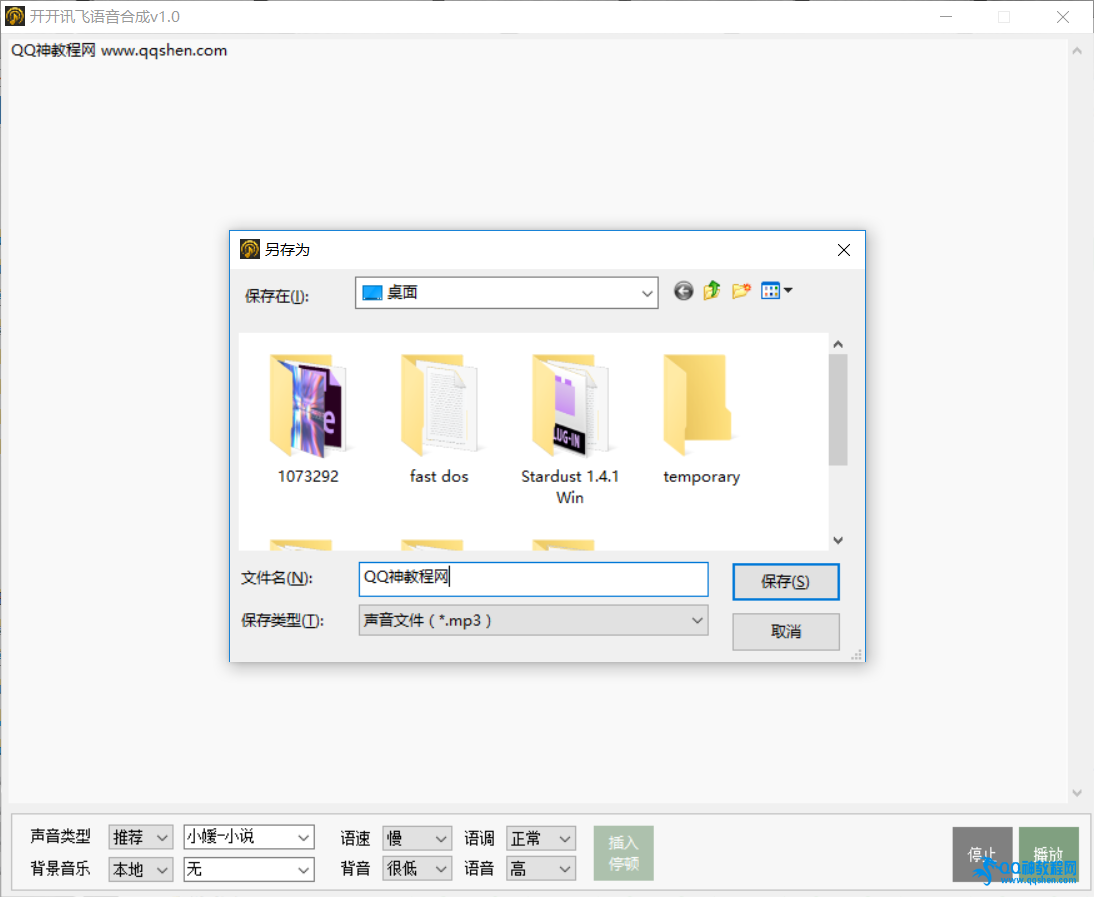
Task: Click the 播放 play button
Action: 1049,854
